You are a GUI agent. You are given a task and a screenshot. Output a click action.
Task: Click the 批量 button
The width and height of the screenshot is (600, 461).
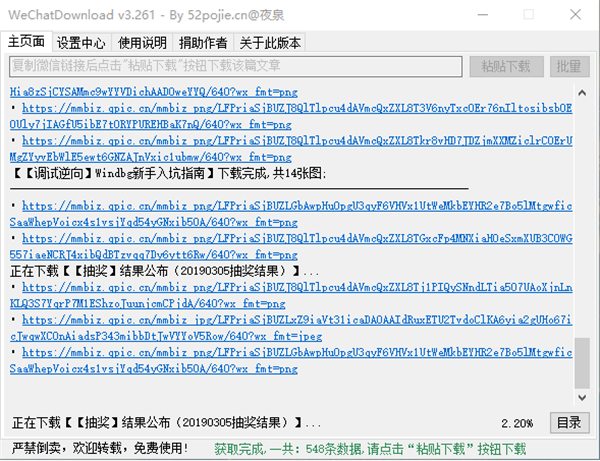(569, 67)
